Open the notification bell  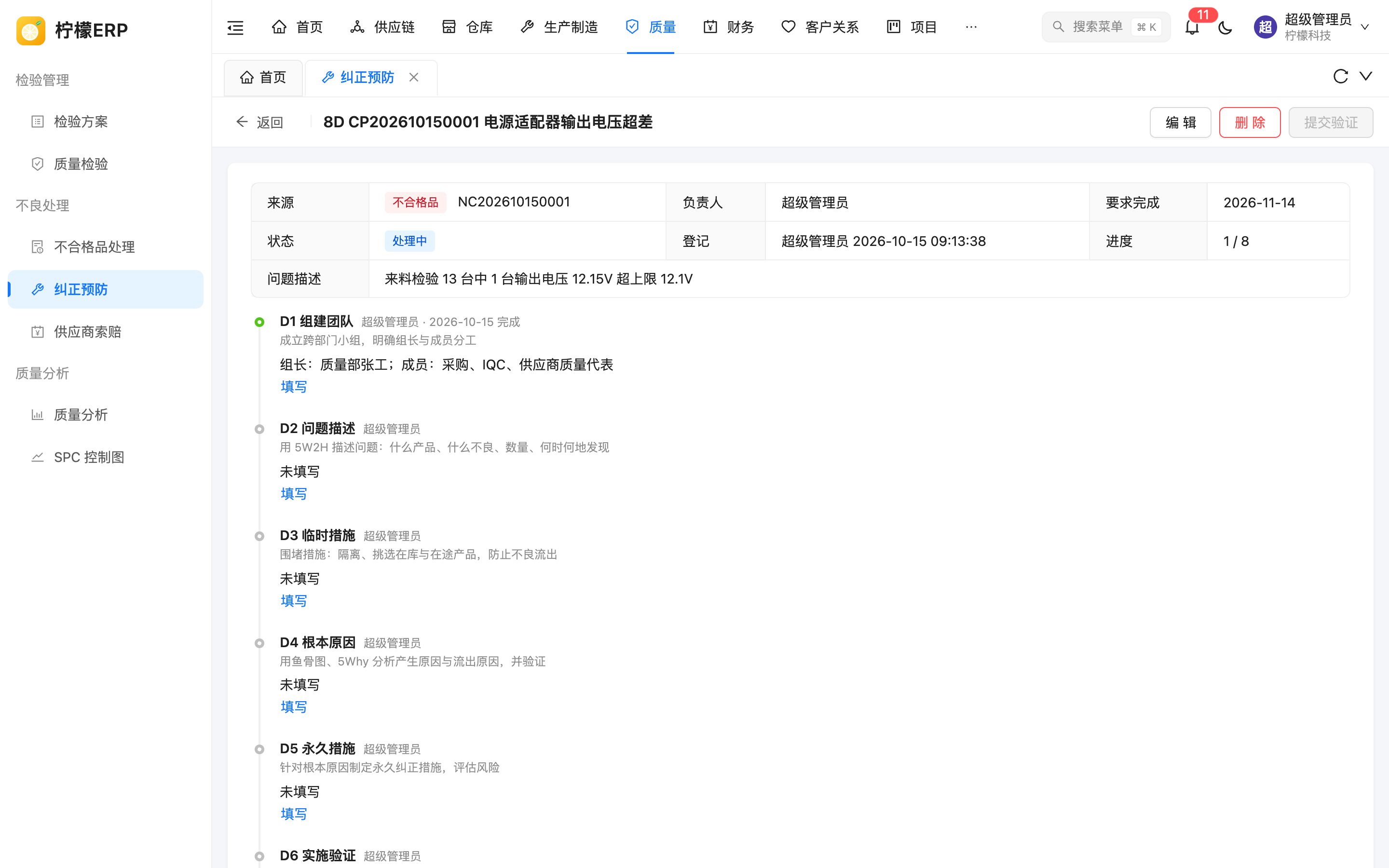(1192, 27)
